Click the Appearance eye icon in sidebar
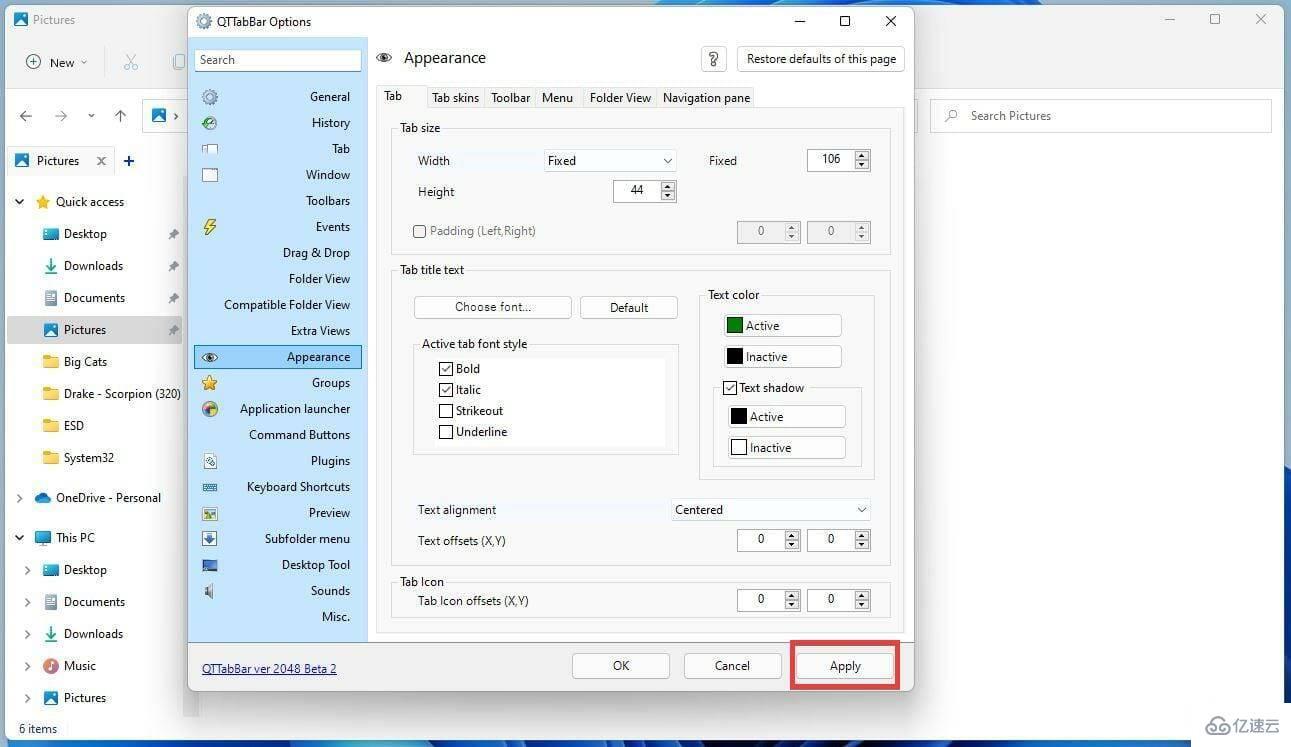Image resolution: width=1291 pixels, height=747 pixels. coord(210,357)
